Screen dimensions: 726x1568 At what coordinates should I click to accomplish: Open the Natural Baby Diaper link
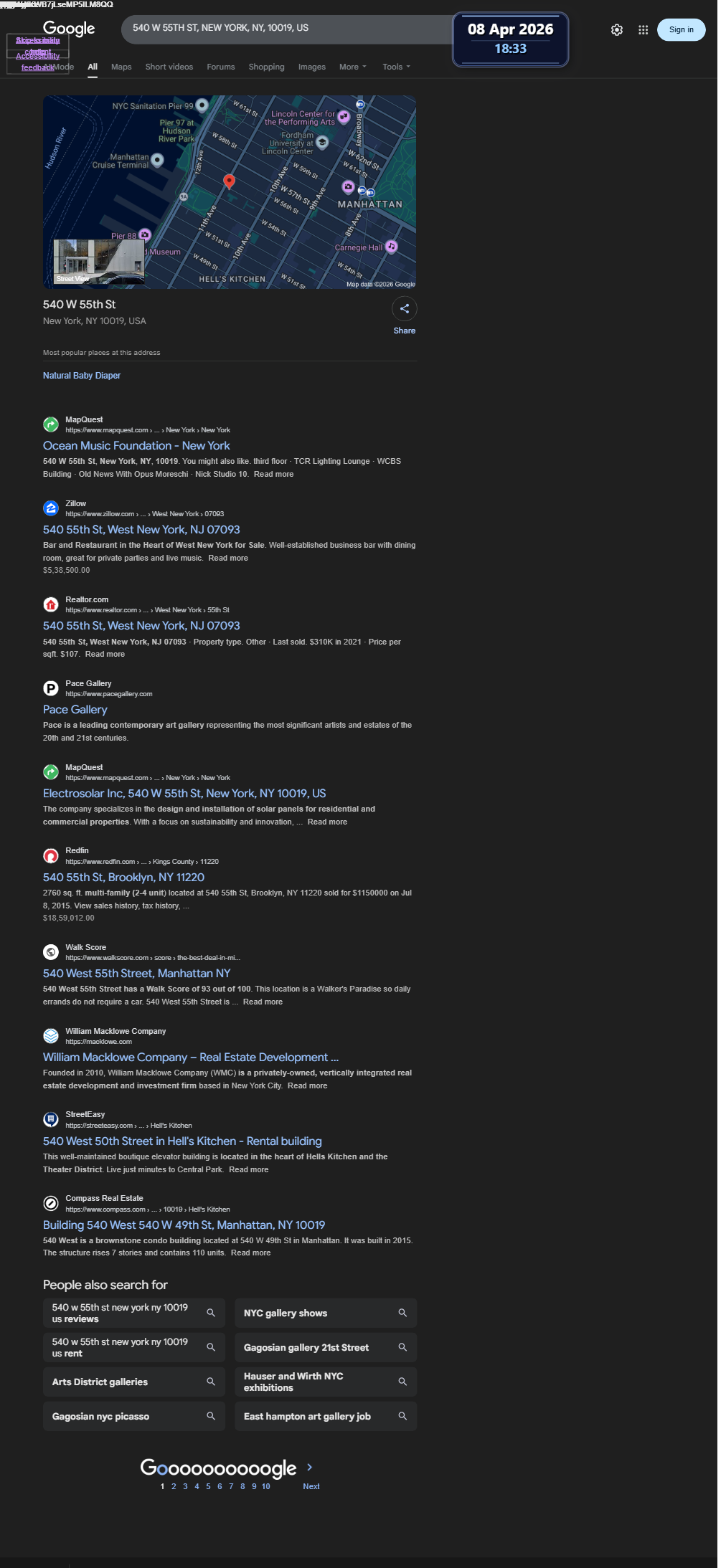tap(82, 376)
